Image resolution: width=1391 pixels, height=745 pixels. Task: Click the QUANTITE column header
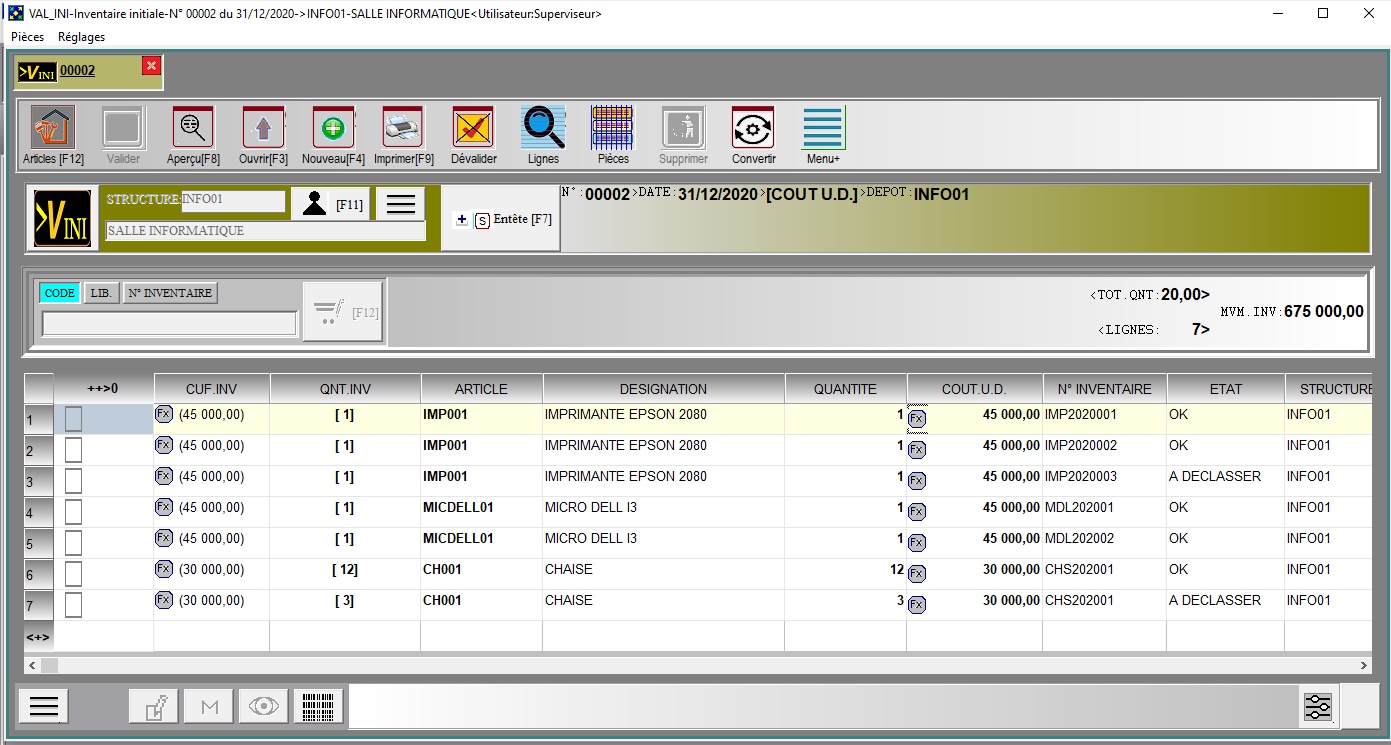point(845,389)
